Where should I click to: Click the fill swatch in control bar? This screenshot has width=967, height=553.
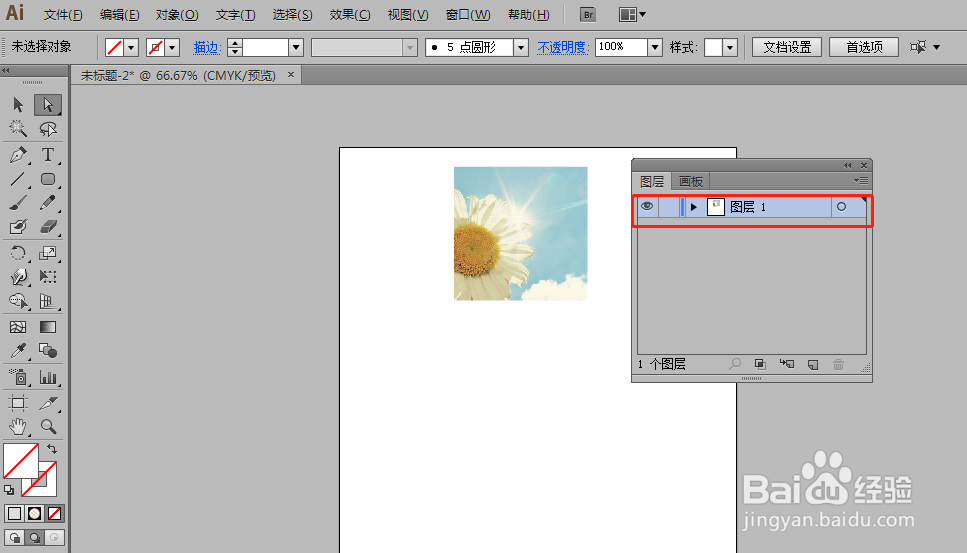(x=114, y=47)
